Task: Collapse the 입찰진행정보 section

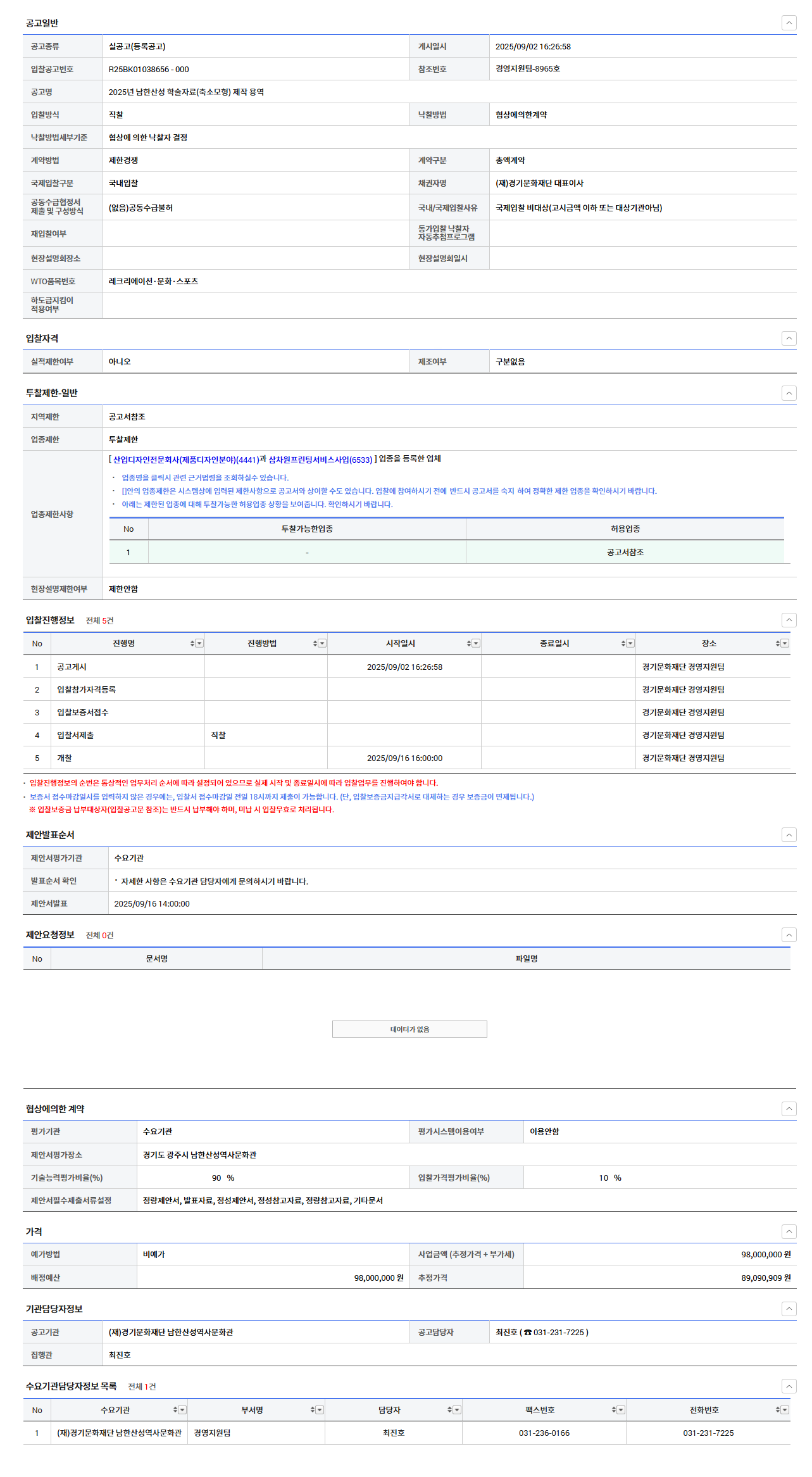Action: (789, 620)
